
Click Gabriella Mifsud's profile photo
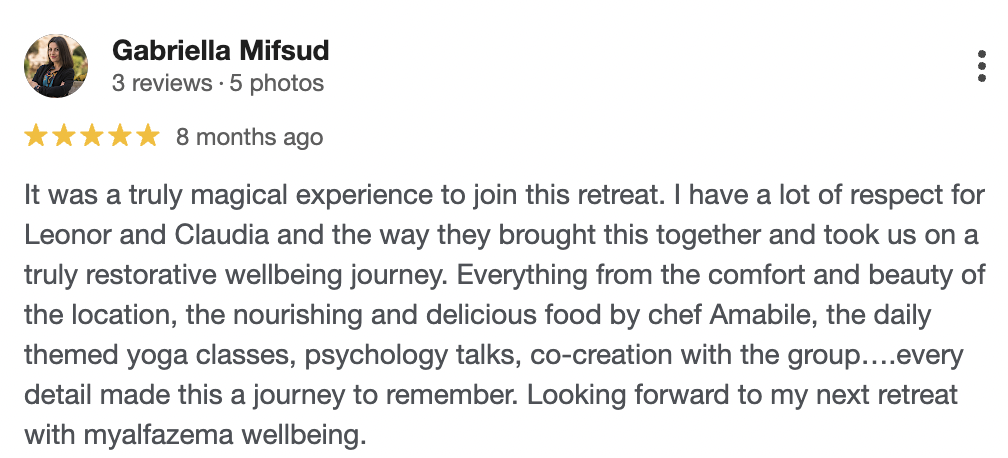(56, 66)
